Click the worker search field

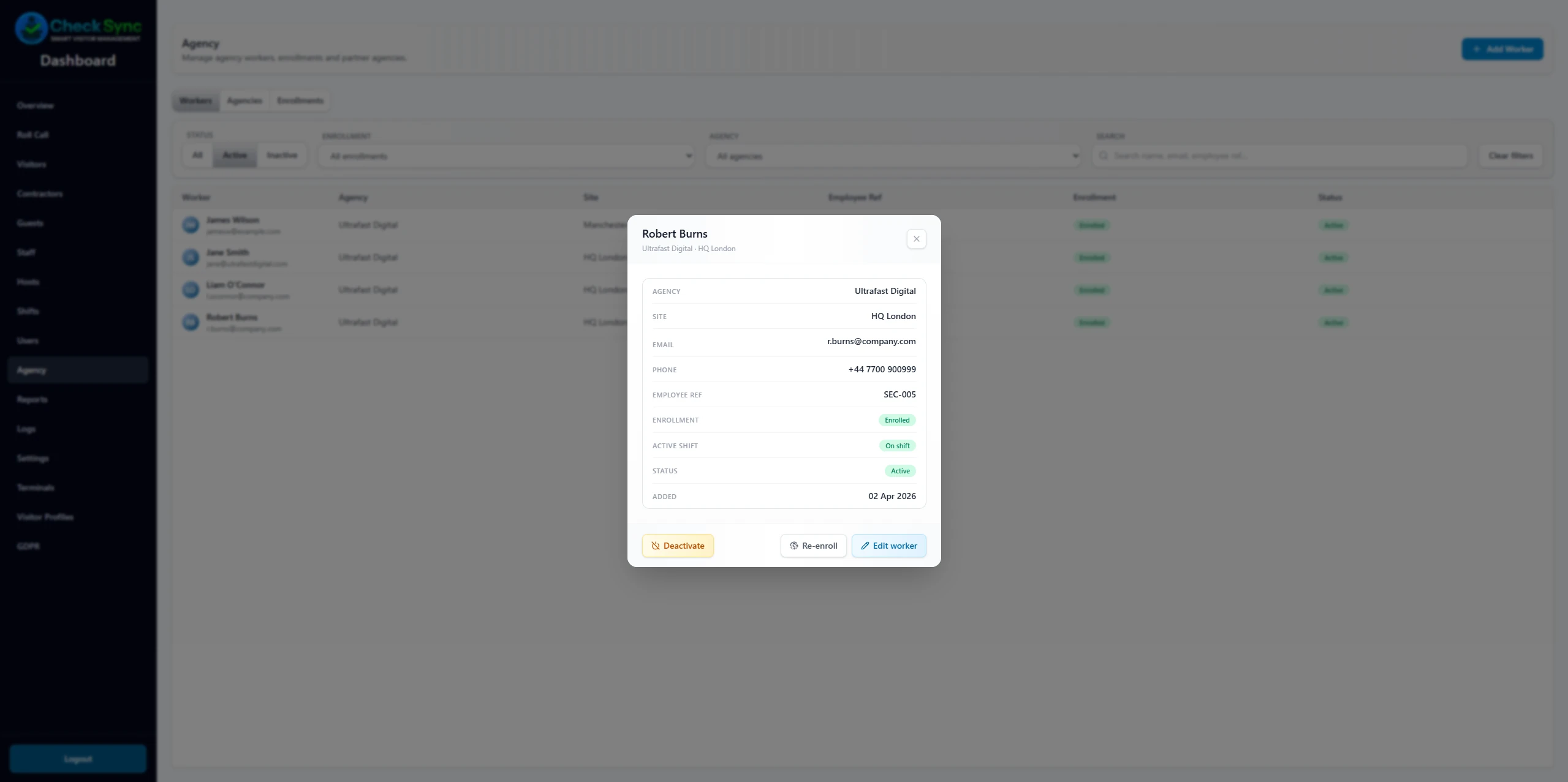pyautogui.click(x=1279, y=156)
